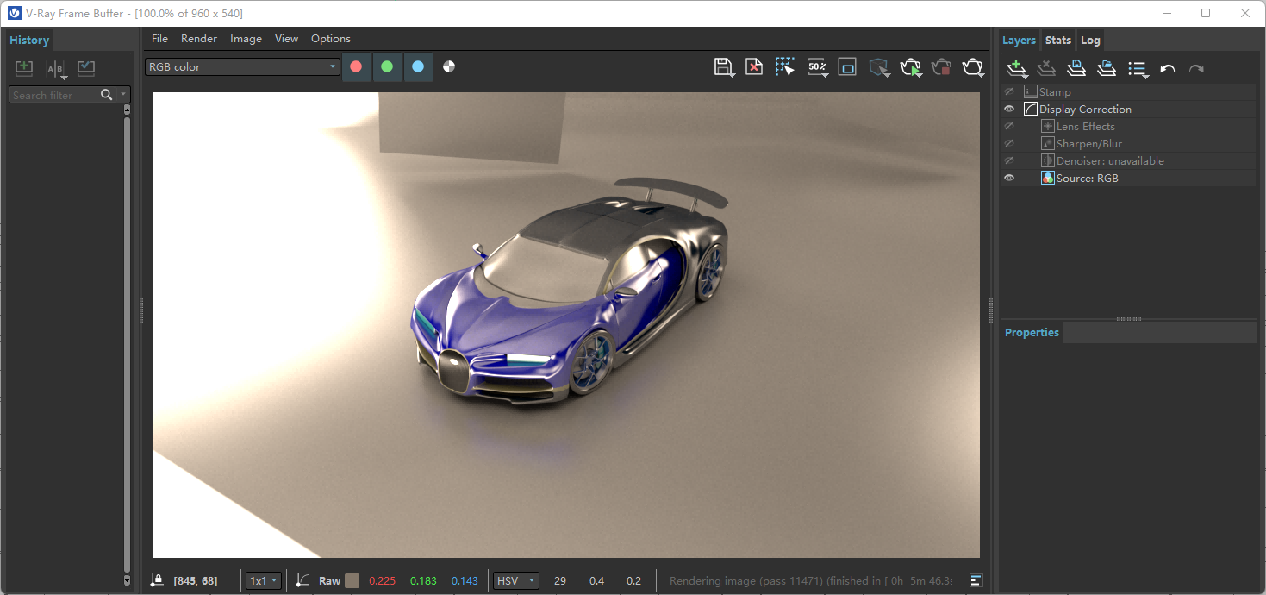Click the create layer plus icon
This screenshot has width=1266, height=595.
click(x=1017, y=69)
